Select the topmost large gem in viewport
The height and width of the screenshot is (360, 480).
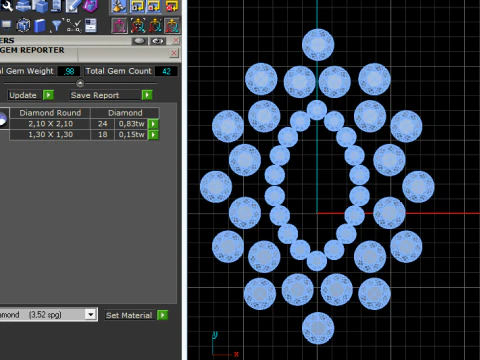[318, 45]
